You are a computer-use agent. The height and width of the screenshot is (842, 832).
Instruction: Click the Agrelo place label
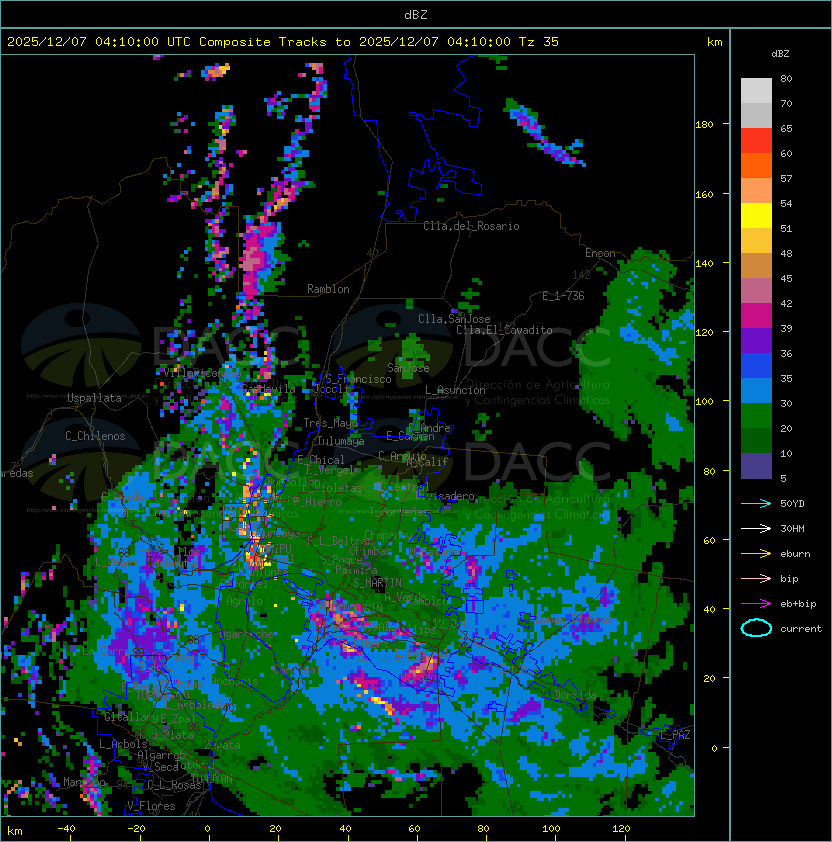(x=244, y=601)
